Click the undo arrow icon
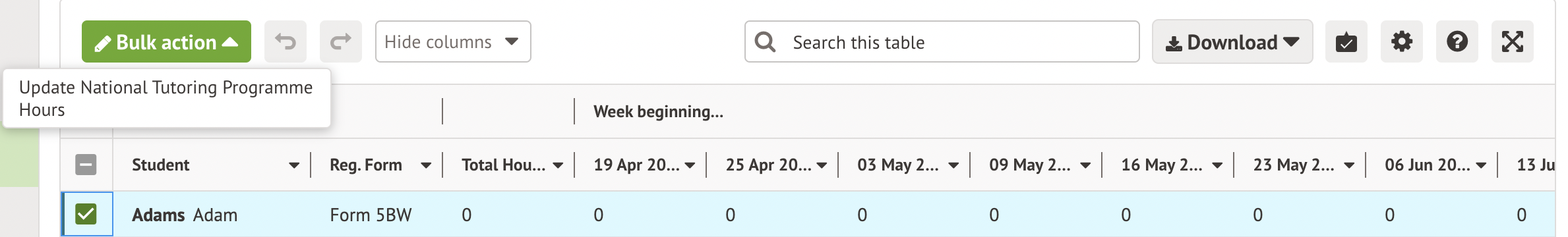 point(286,41)
